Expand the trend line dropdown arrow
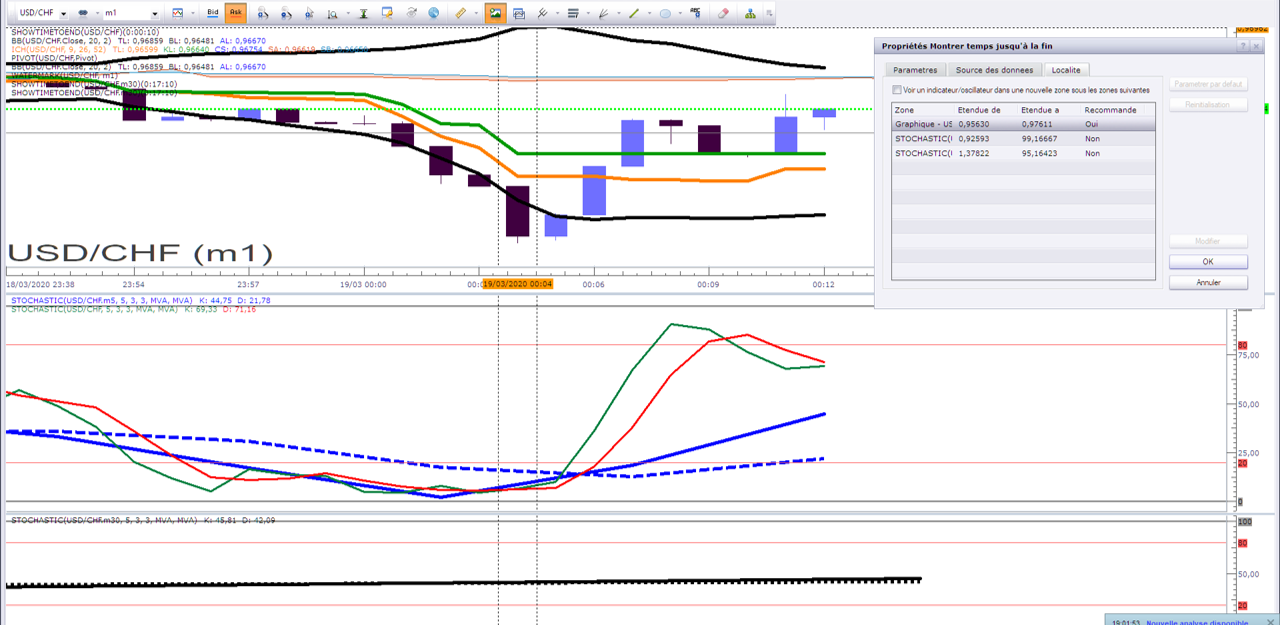The height and width of the screenshot is (625, 1280). pyautogui.click(x=650, y=13)
